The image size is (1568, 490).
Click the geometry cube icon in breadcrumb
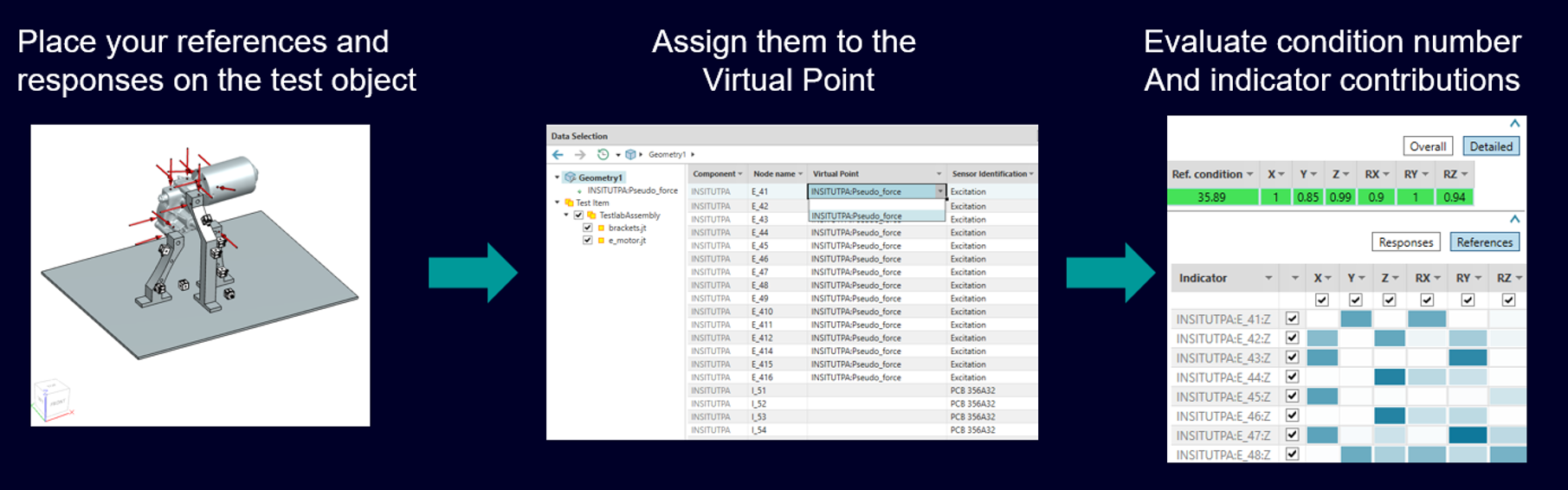(630, 155)
